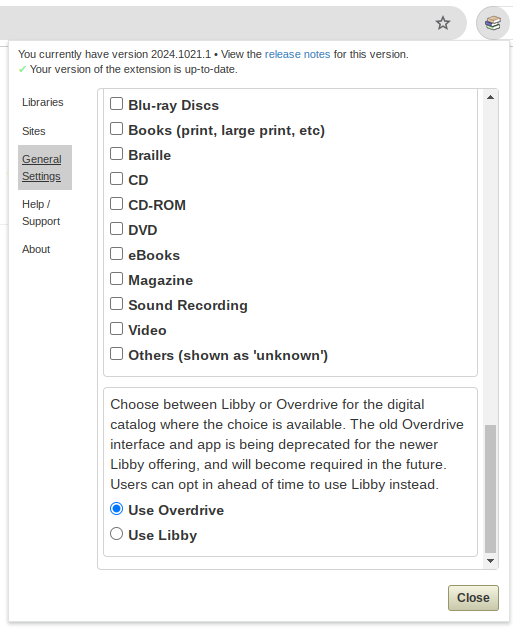Viewport: 513px width, 629px height.
Task: Tick the Sound Recording checkbox
Action: coord(116,304)
